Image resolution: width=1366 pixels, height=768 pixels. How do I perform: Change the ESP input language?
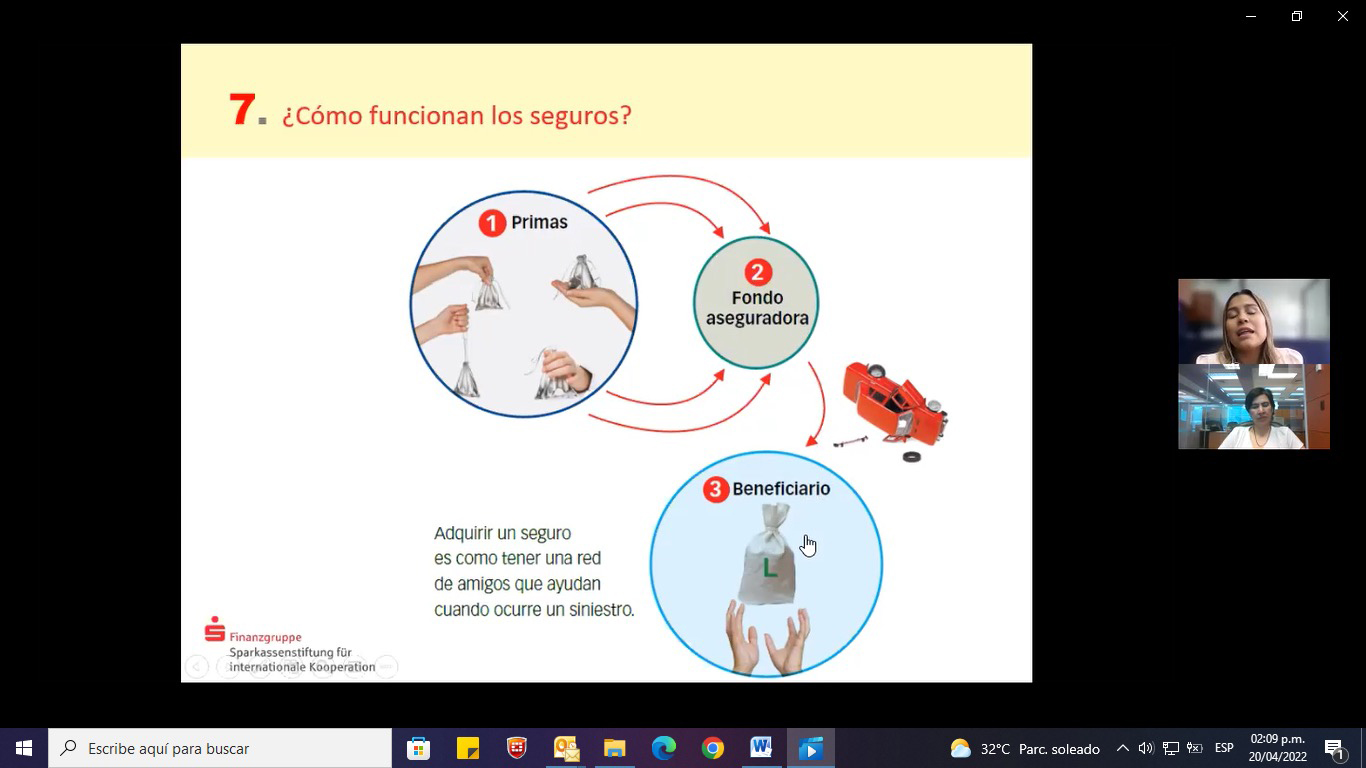click(x=1224, y=748)
